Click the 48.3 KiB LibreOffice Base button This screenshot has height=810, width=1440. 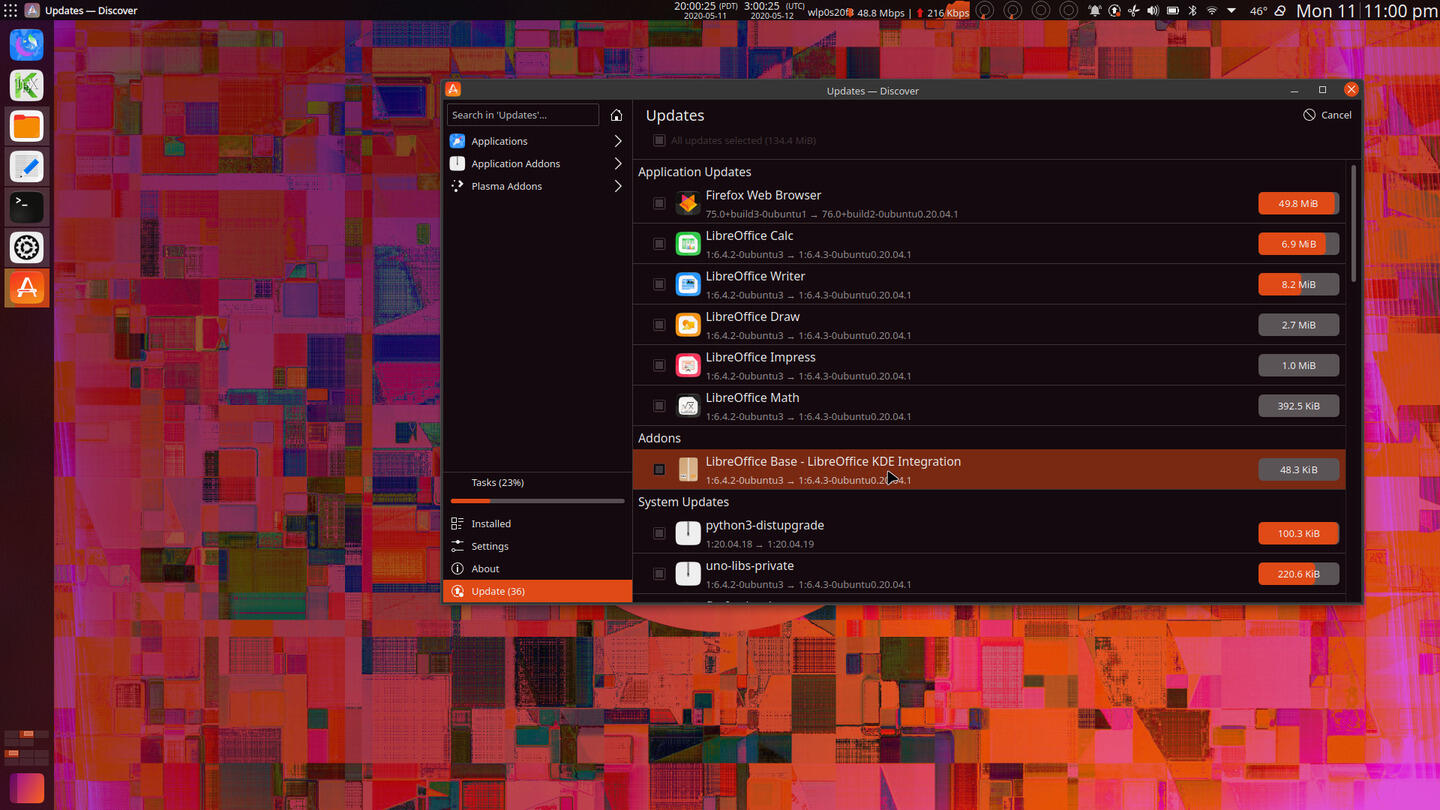1298,469
